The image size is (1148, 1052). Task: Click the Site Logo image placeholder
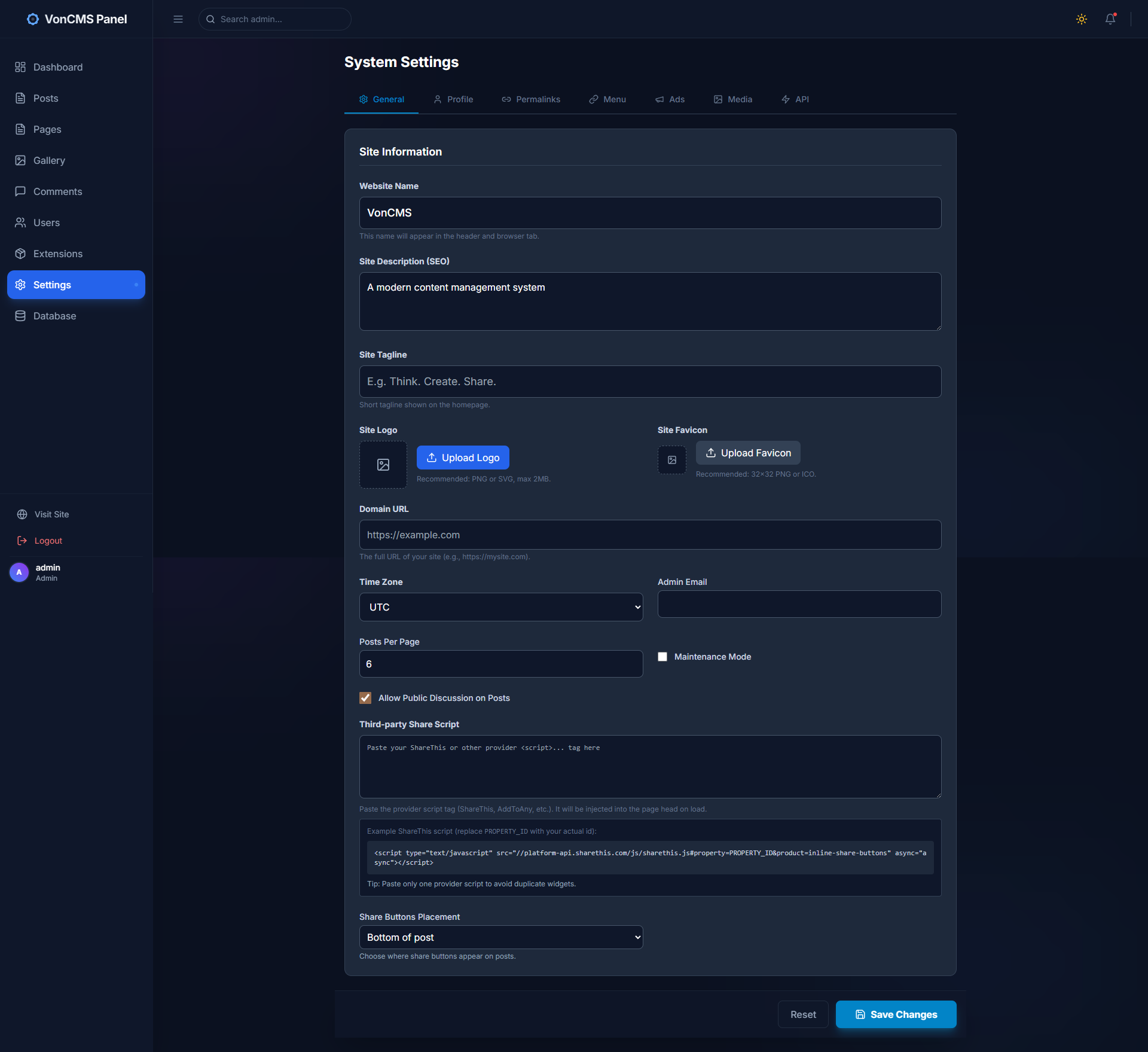point(383,465)
